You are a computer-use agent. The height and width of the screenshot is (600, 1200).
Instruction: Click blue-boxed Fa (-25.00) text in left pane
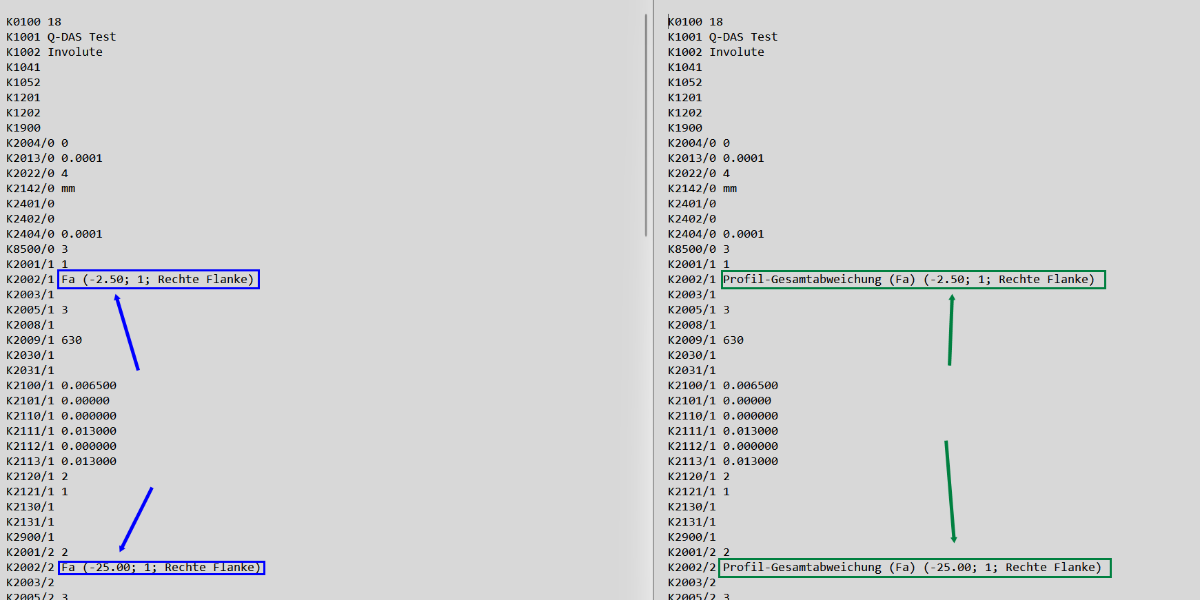pos(161,568)
